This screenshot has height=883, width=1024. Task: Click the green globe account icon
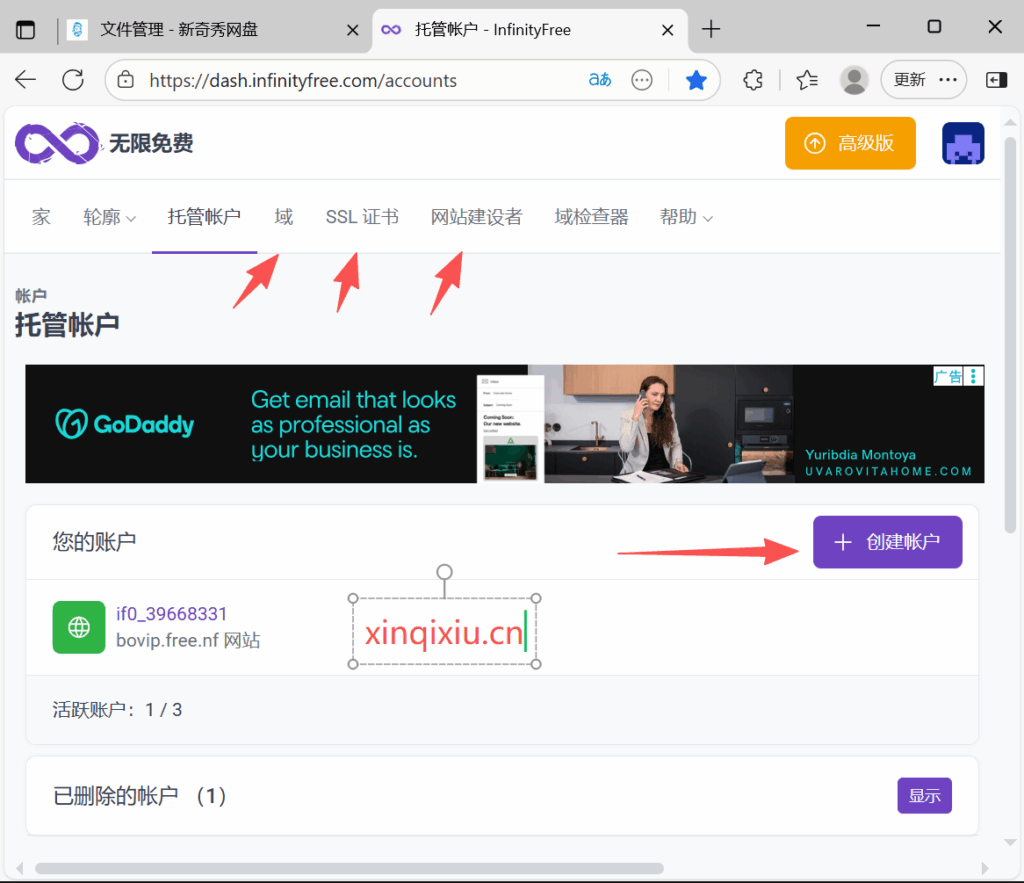(79, 627)
